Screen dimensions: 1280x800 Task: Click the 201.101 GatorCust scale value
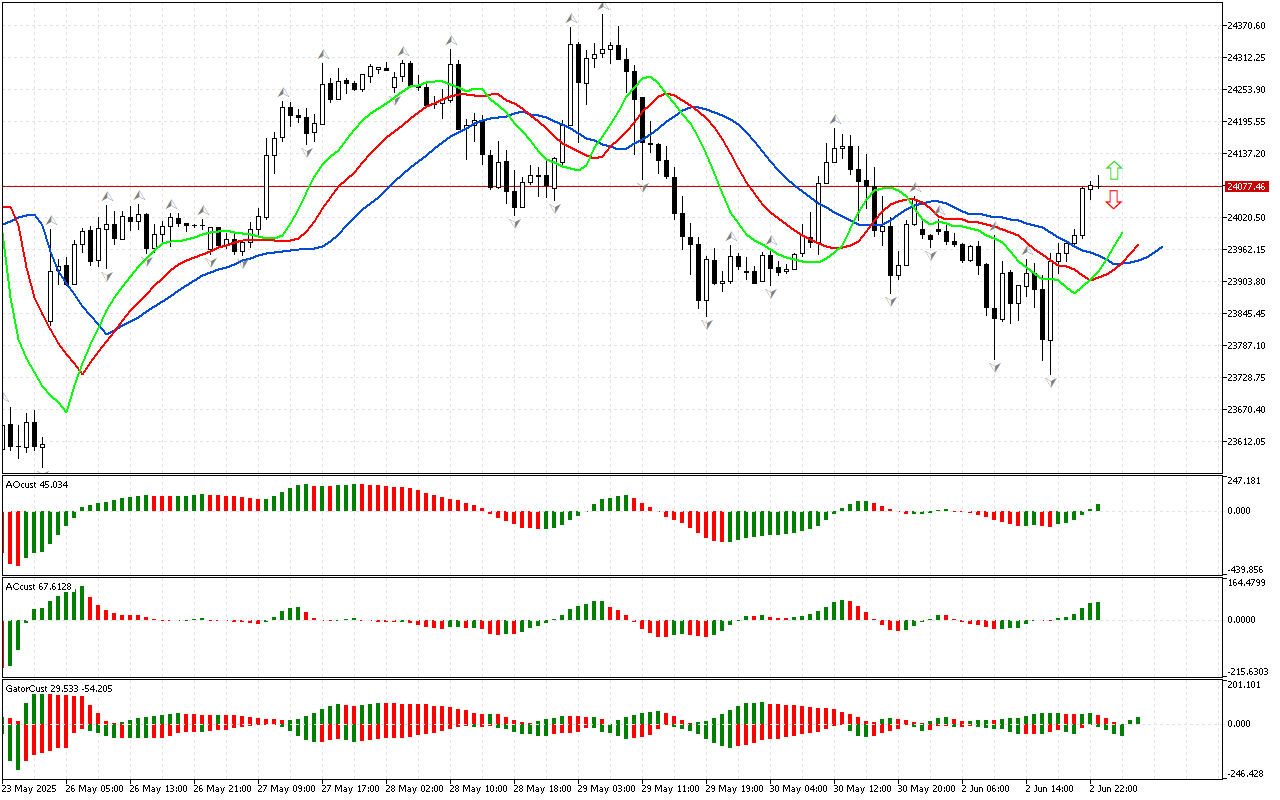click(x=1244, y=684)
